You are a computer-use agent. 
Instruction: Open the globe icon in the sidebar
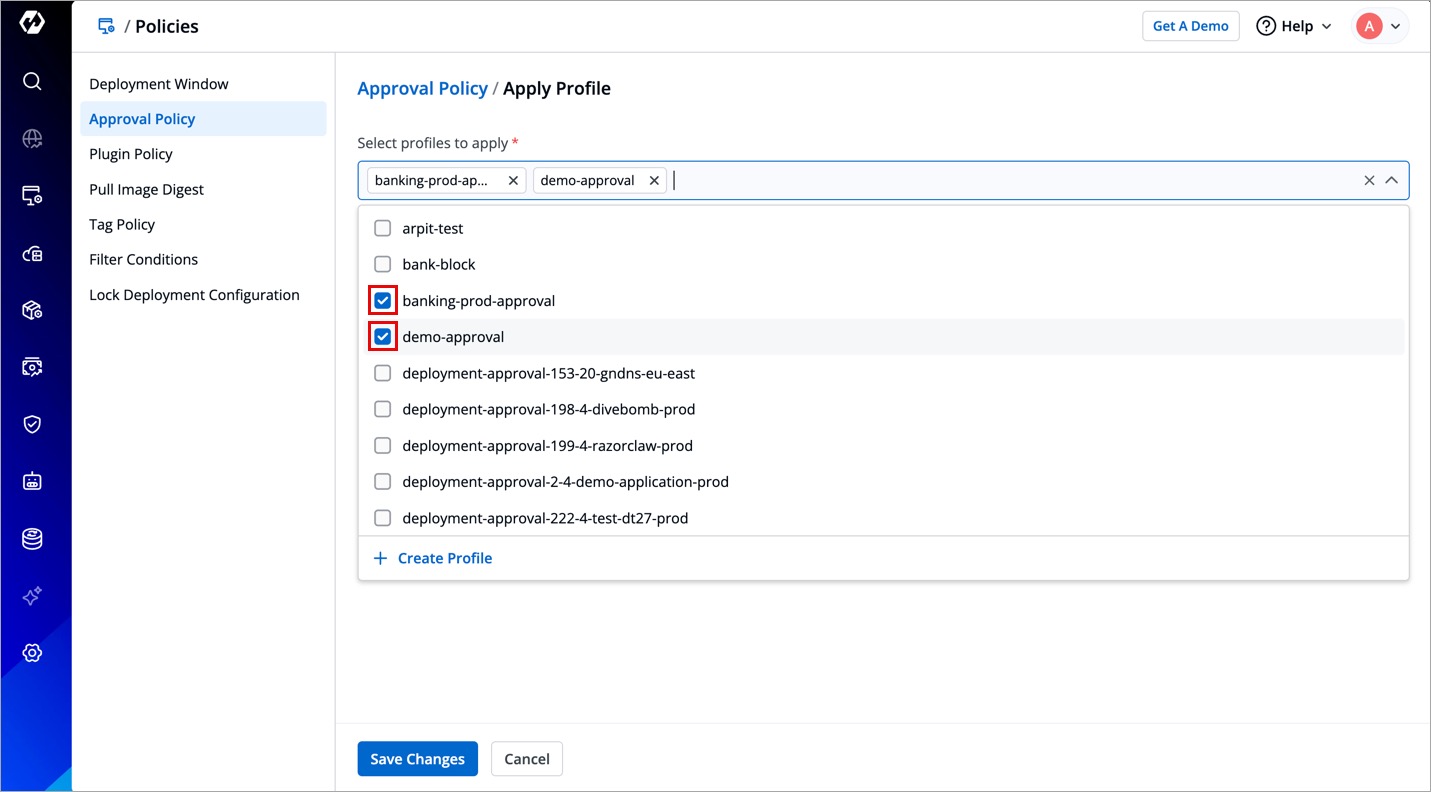coord(32,139)
